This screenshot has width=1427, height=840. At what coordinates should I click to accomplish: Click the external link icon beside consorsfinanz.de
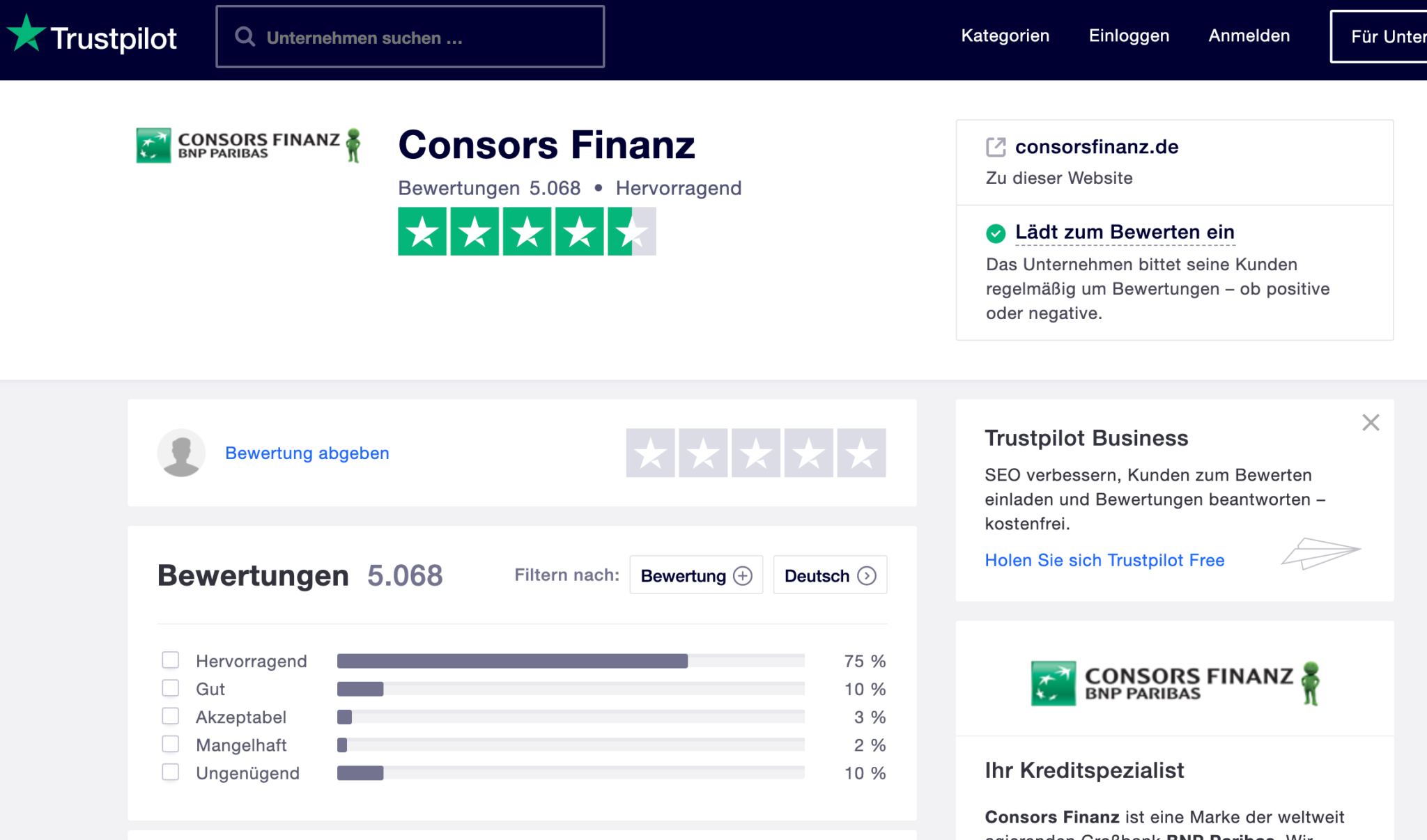[x=996, y=147]
